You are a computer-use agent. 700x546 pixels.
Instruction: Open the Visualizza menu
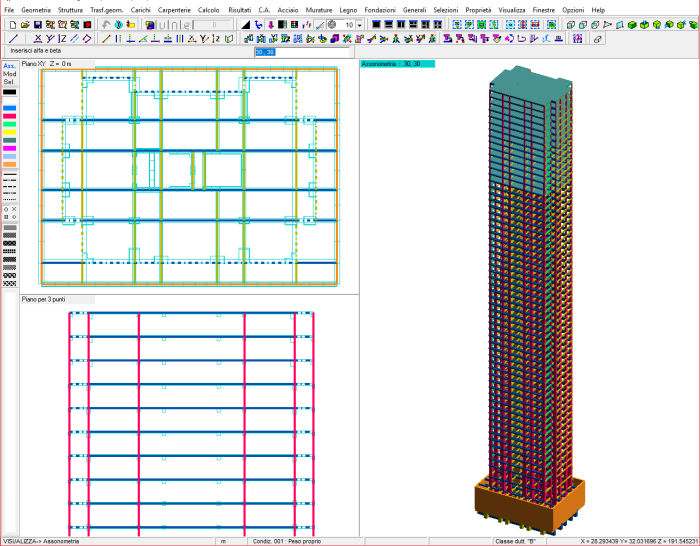(512, 9)
